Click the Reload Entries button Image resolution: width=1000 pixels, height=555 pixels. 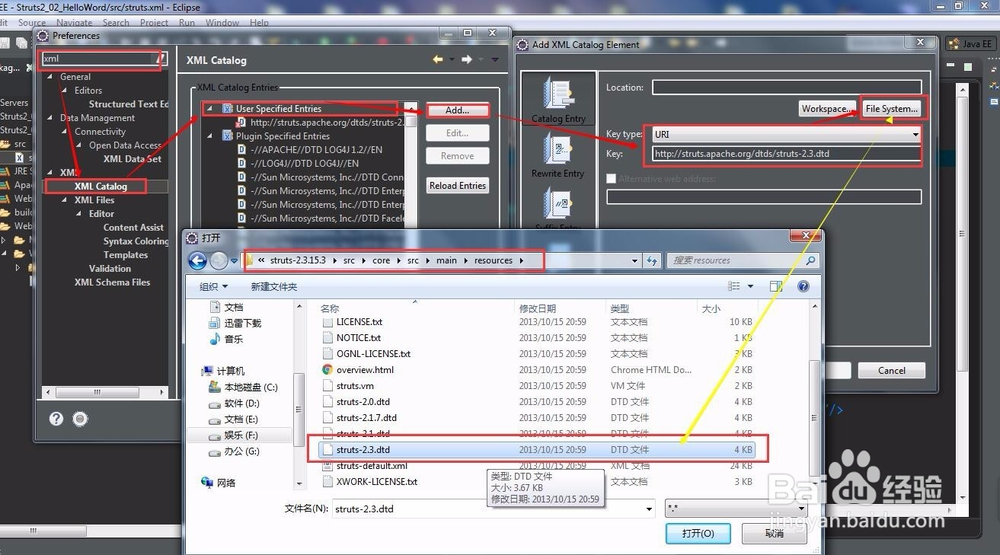(457, 186)
